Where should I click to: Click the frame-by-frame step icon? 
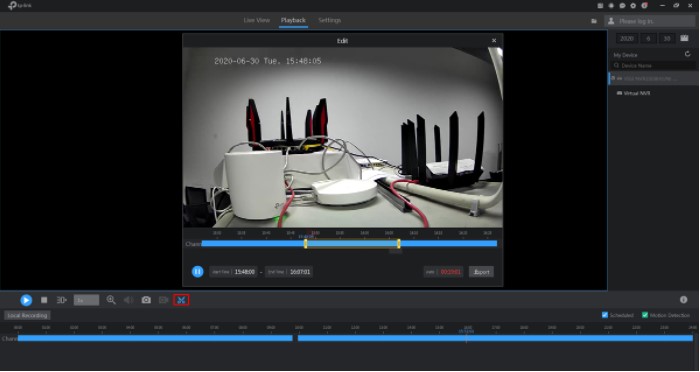tap(62, 300)
